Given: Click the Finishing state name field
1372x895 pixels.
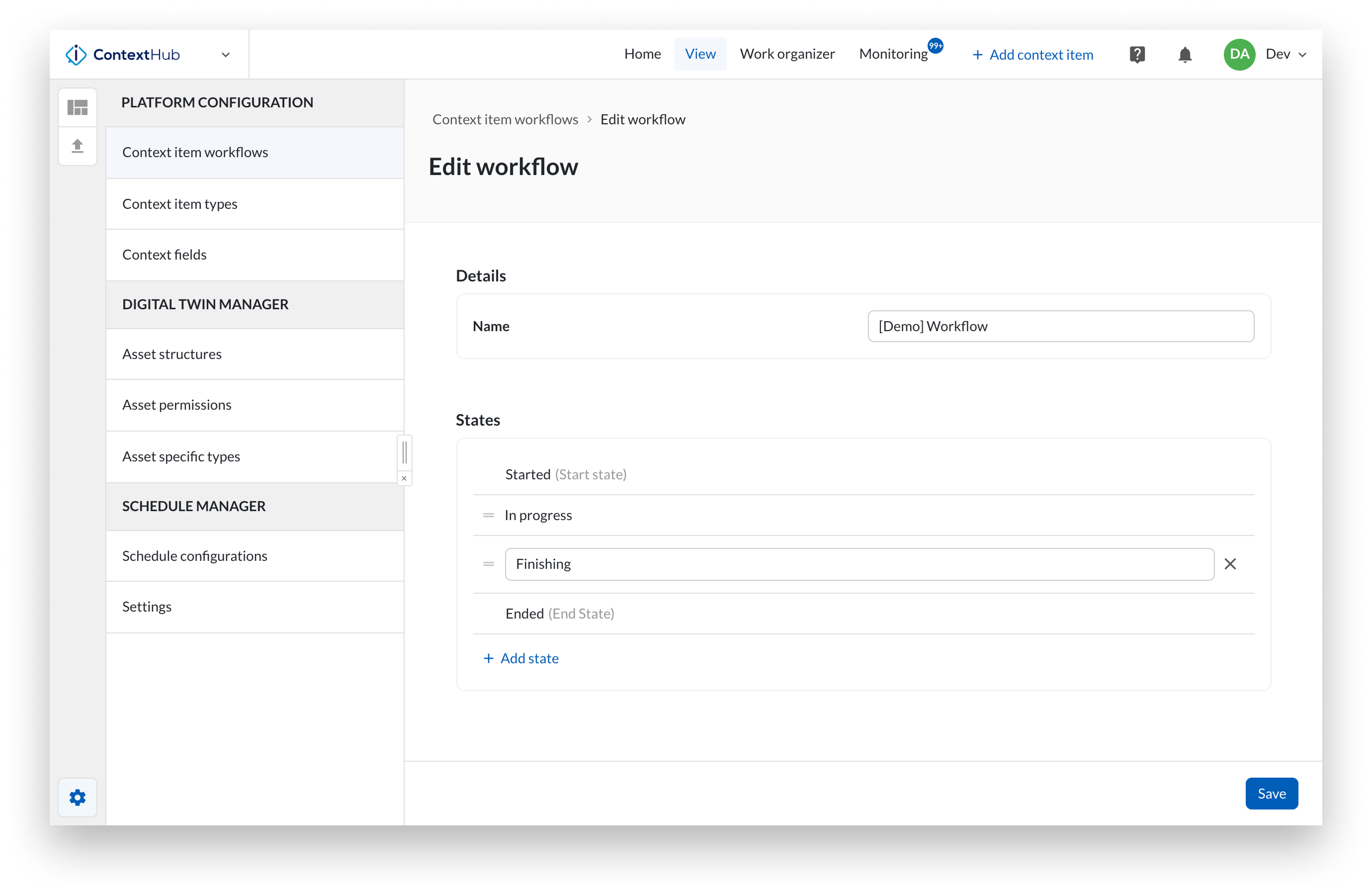Looking at the screenshot, I should tap(859, 564).
